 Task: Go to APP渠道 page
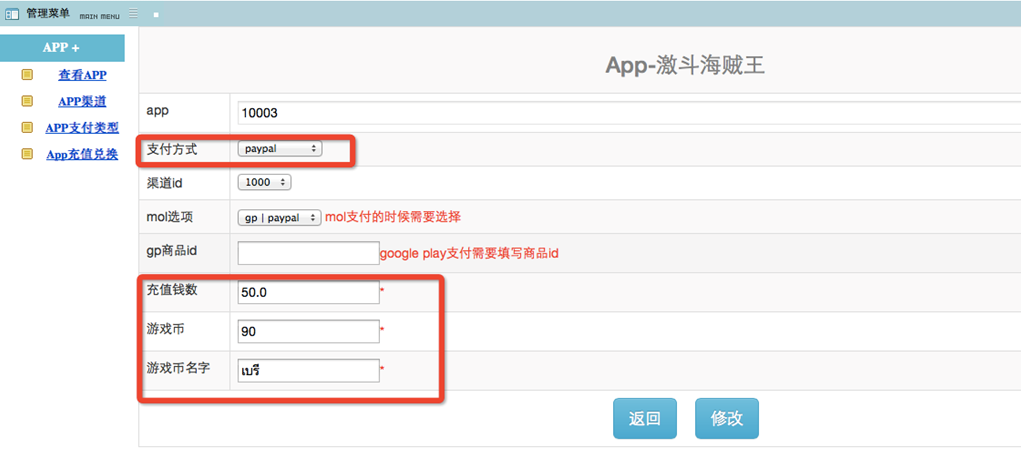click(x=82, y=101)
